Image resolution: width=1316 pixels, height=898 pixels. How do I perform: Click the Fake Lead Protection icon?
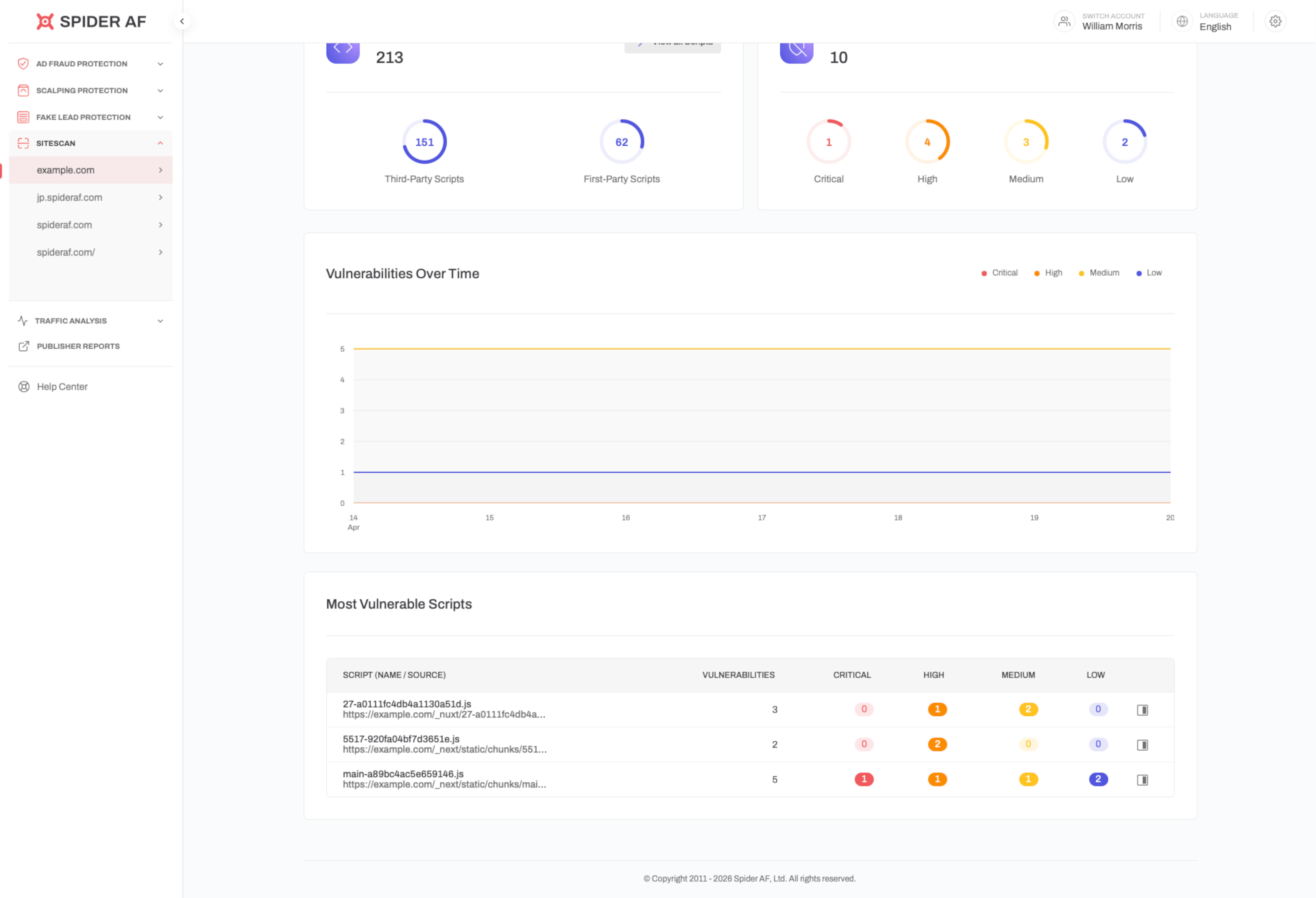coord(23,117)
